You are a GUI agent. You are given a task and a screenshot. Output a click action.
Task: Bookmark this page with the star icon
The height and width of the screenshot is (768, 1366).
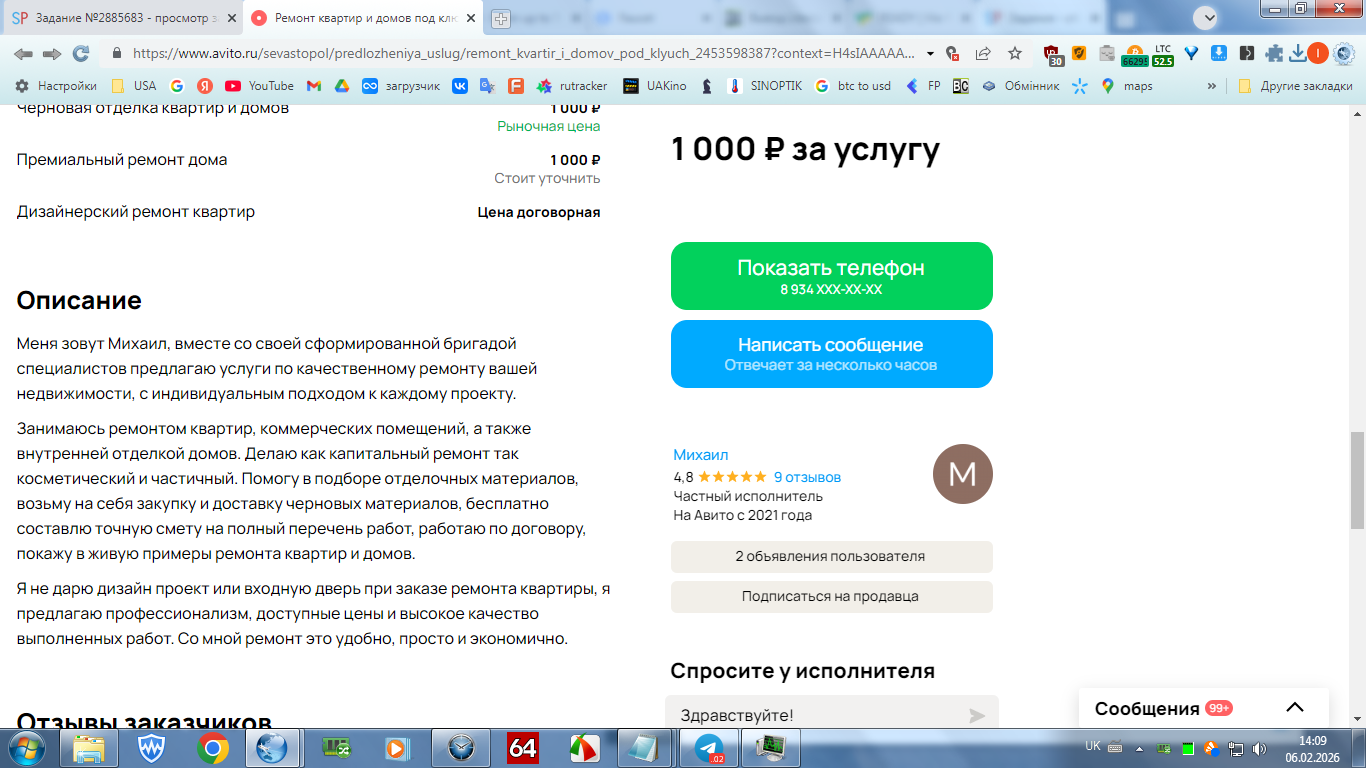[1015, 54]
